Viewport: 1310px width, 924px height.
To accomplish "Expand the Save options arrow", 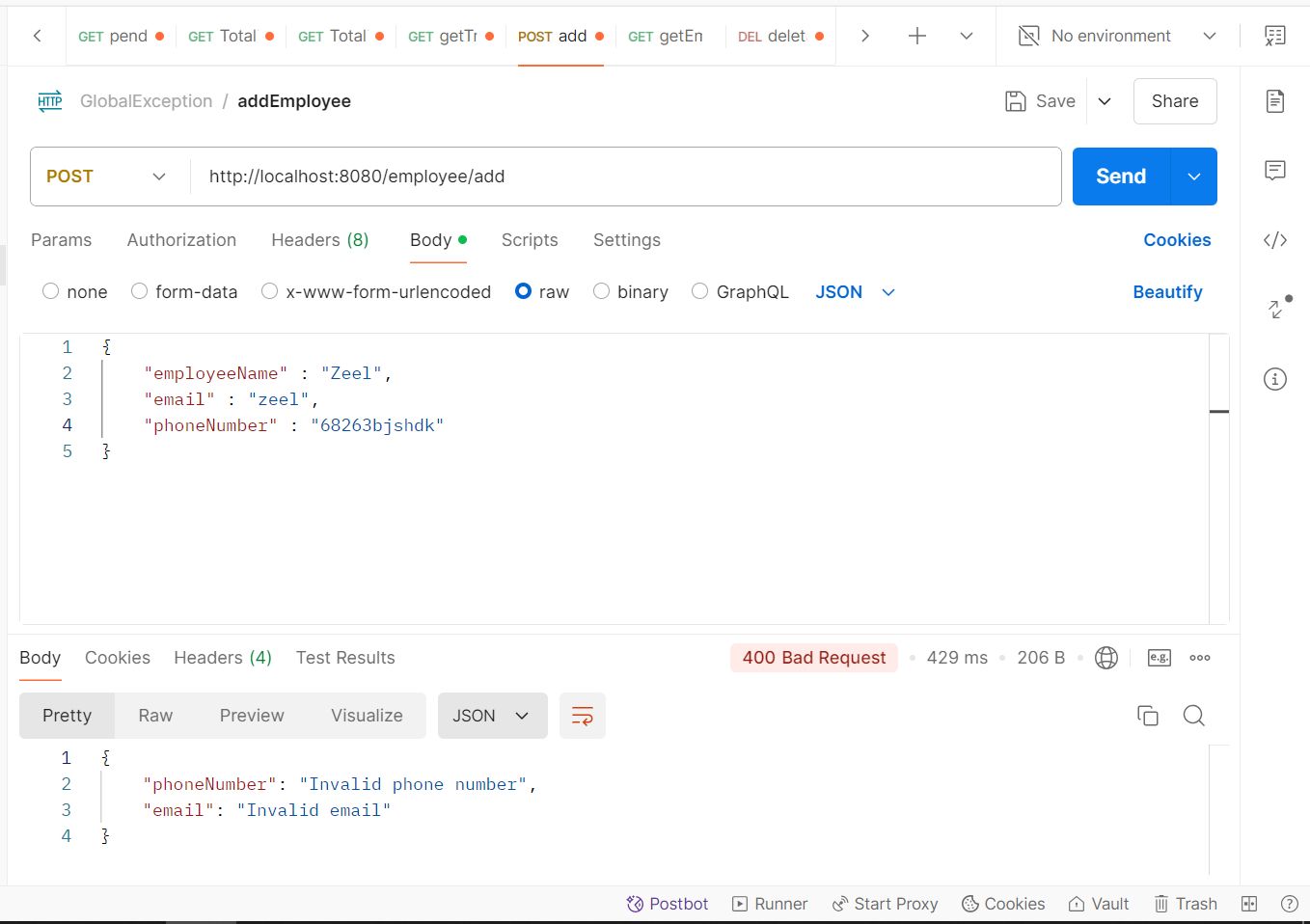I will [x=1105, y=101].
